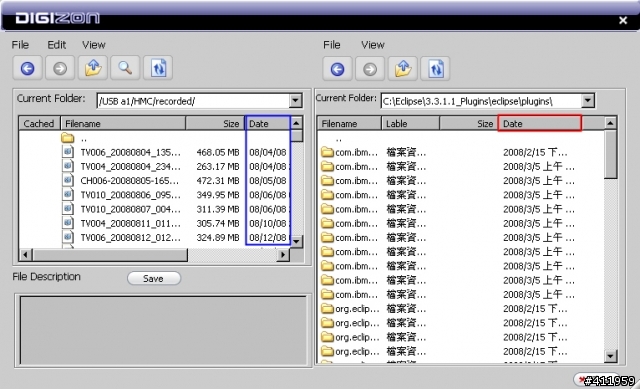Open the Edit menu
This screenshot has height=389, width=640.
point(56,44)
